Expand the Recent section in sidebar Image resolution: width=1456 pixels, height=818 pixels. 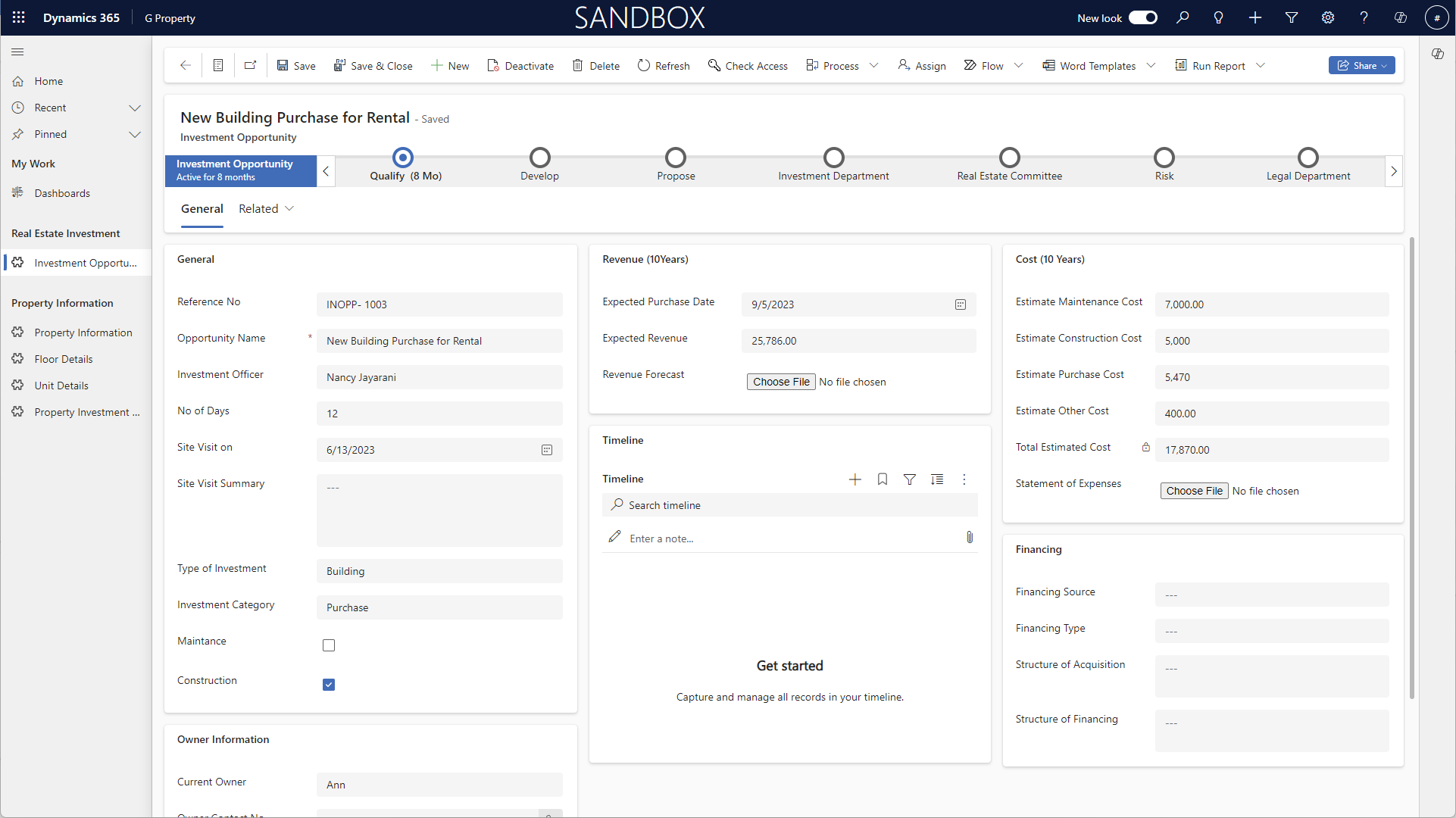[x=135, y=108]
